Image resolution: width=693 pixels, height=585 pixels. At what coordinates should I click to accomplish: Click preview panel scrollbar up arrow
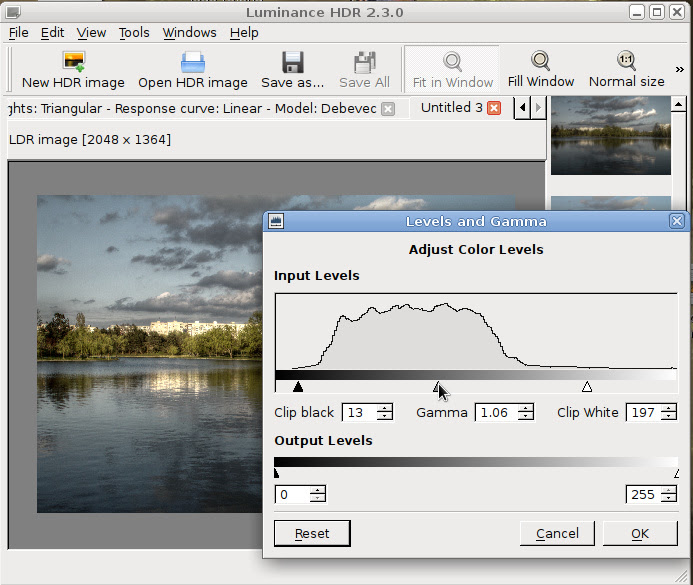pos(678,105)
